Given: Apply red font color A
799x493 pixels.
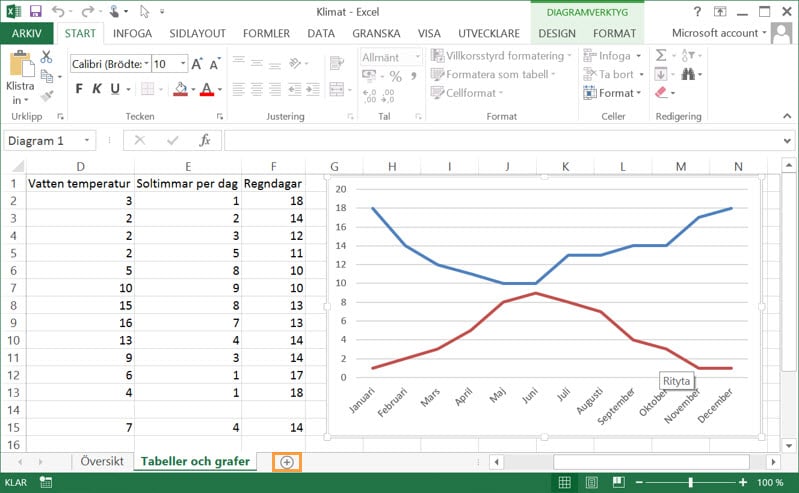Looking at the screenshot, I should 207,89.
